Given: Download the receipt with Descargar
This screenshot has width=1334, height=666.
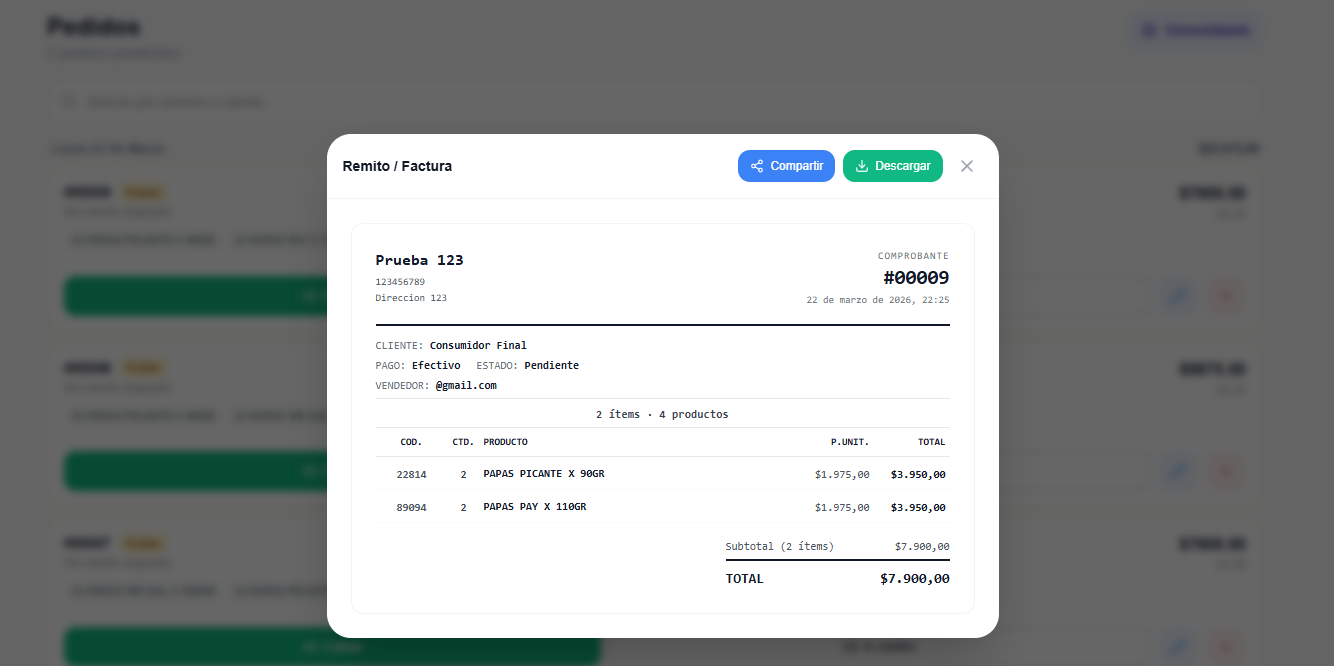Looking at the screenshot, I should coord(892,166).
